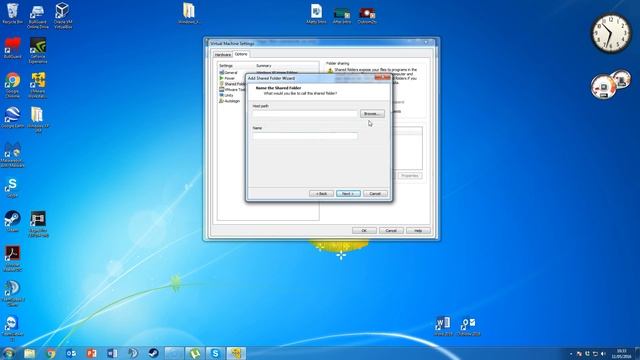Switch to Skype on the taskbar

(x=215, y=353)
